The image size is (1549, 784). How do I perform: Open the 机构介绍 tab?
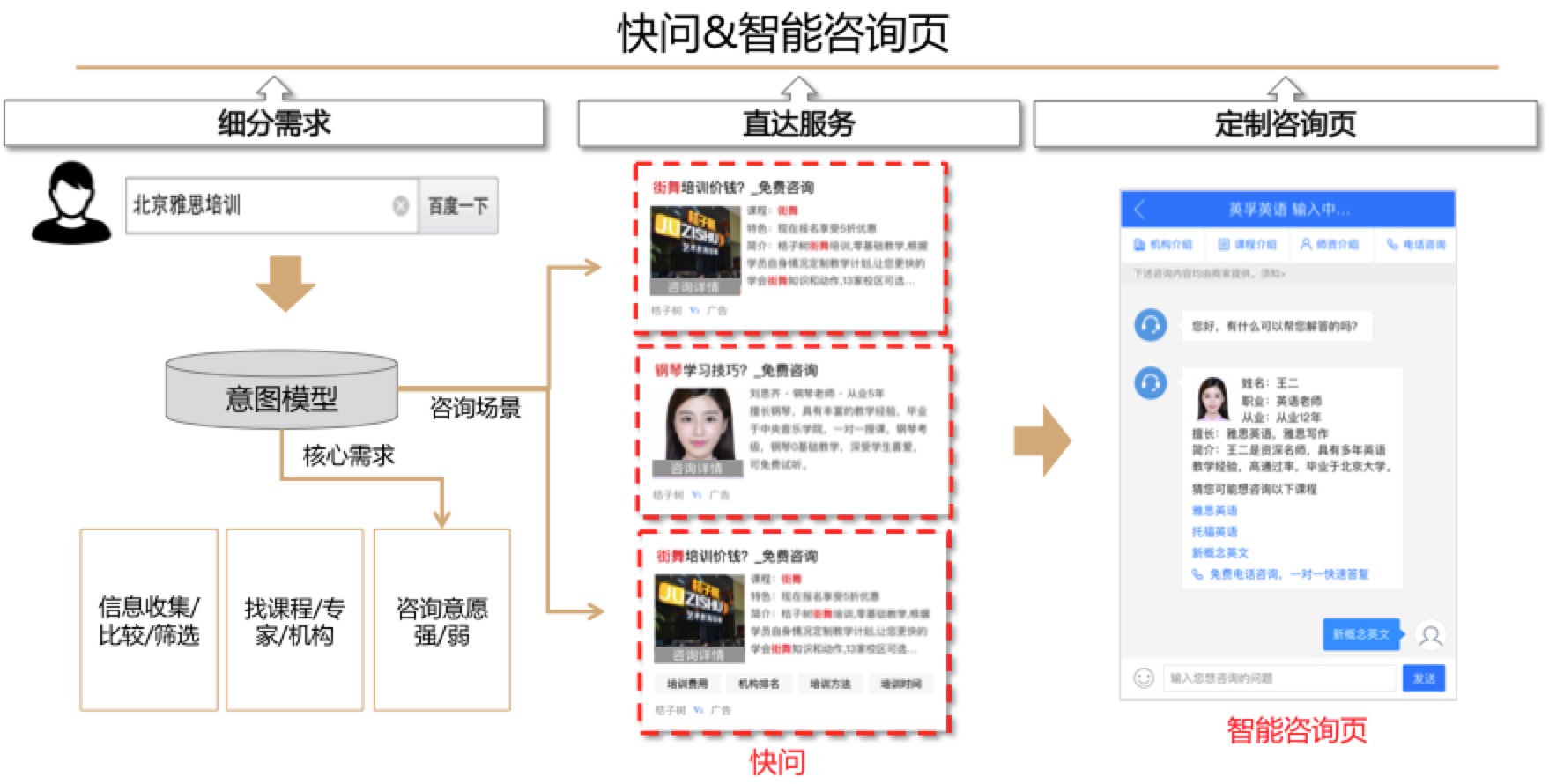pos(1163,244)
